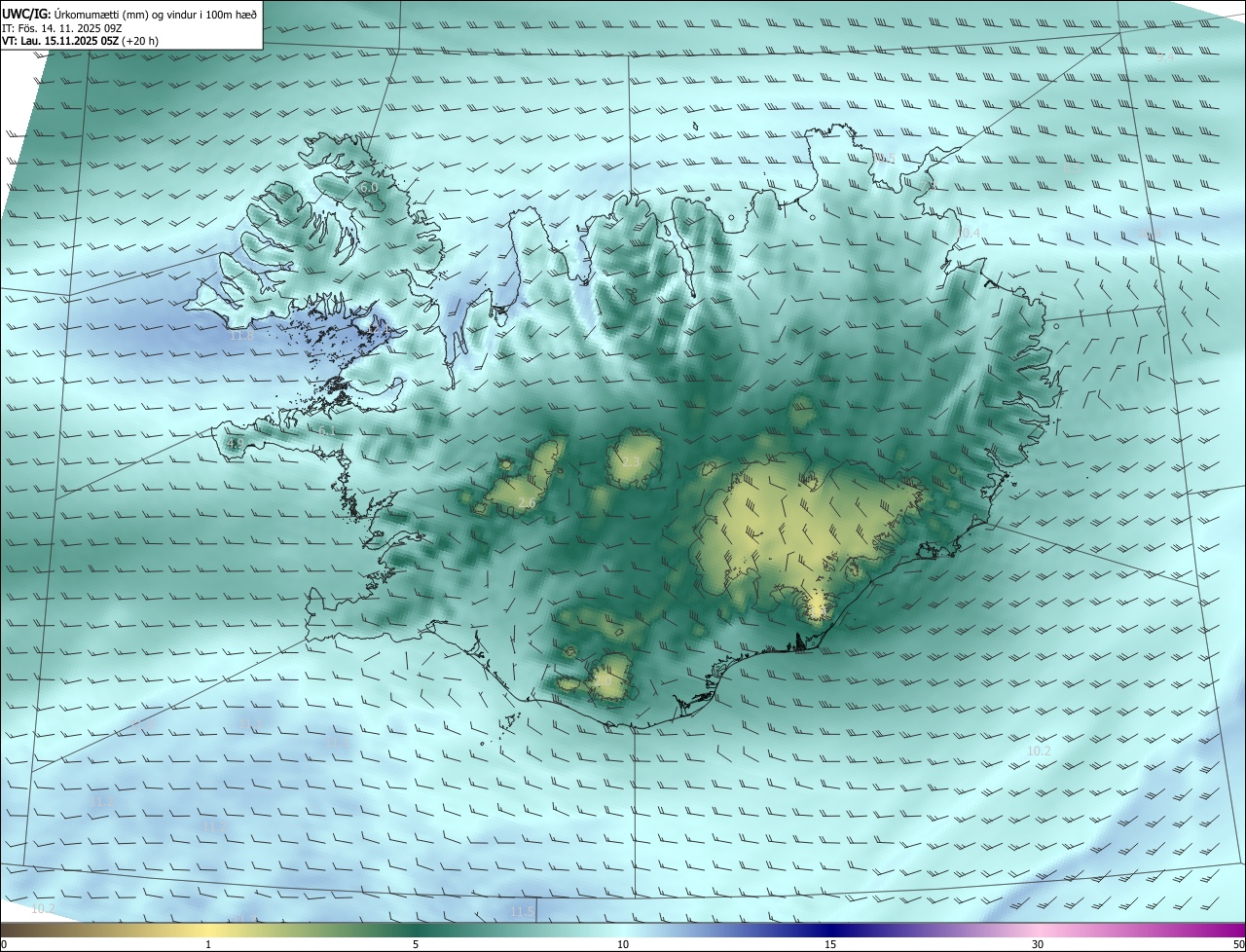Click the colorbar tick label 0
The width and height of the screenshot is (1246, 952).
[x=3, y=944]
